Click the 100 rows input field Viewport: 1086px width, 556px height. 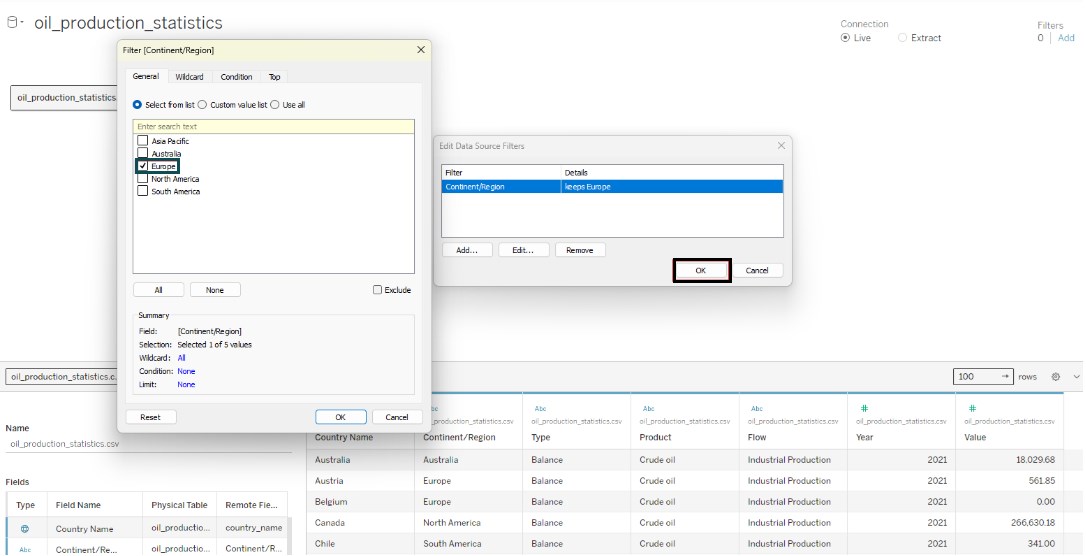tap(983, 377)
